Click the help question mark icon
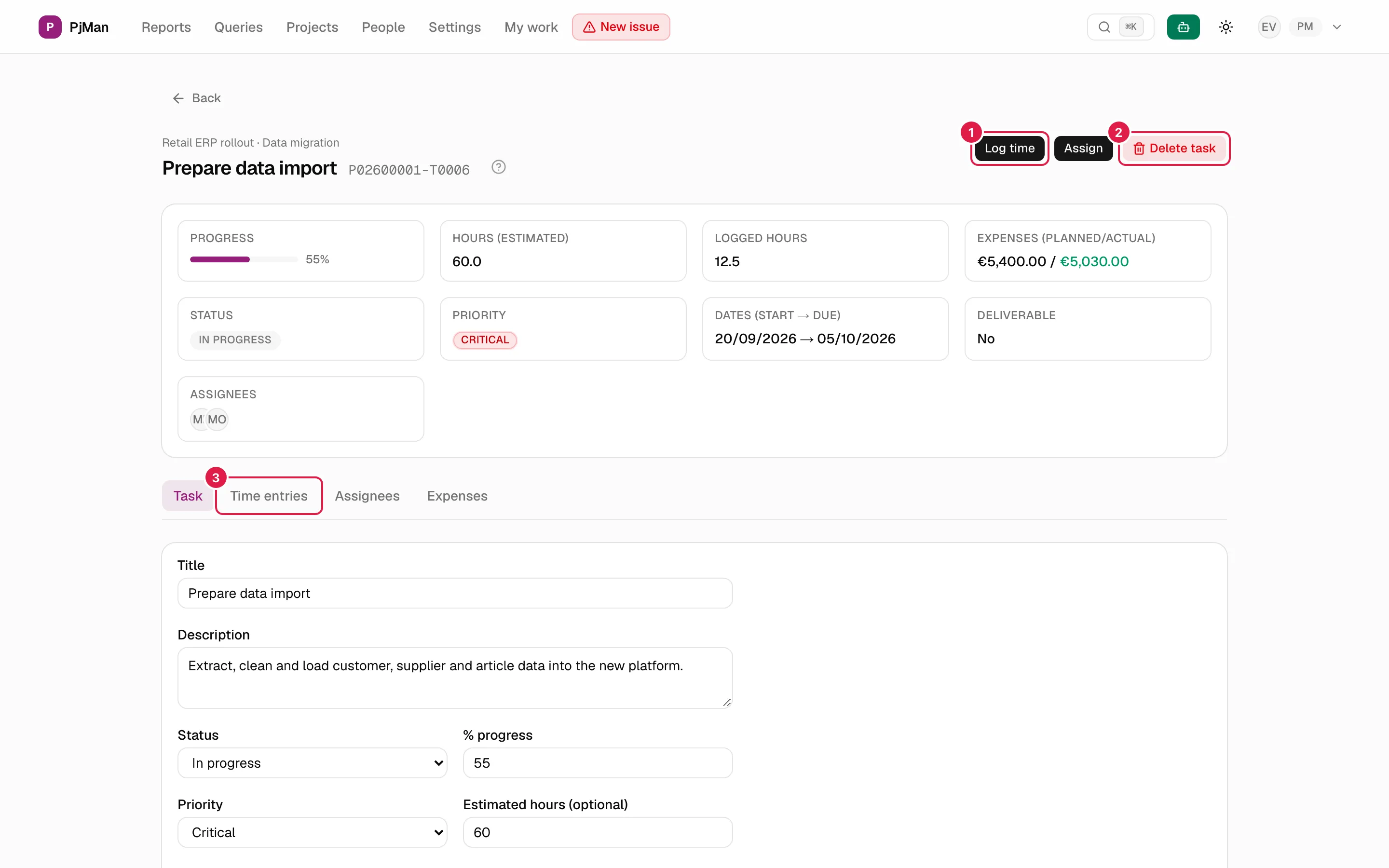The image size is (1389, 868). tap(498, 167)
